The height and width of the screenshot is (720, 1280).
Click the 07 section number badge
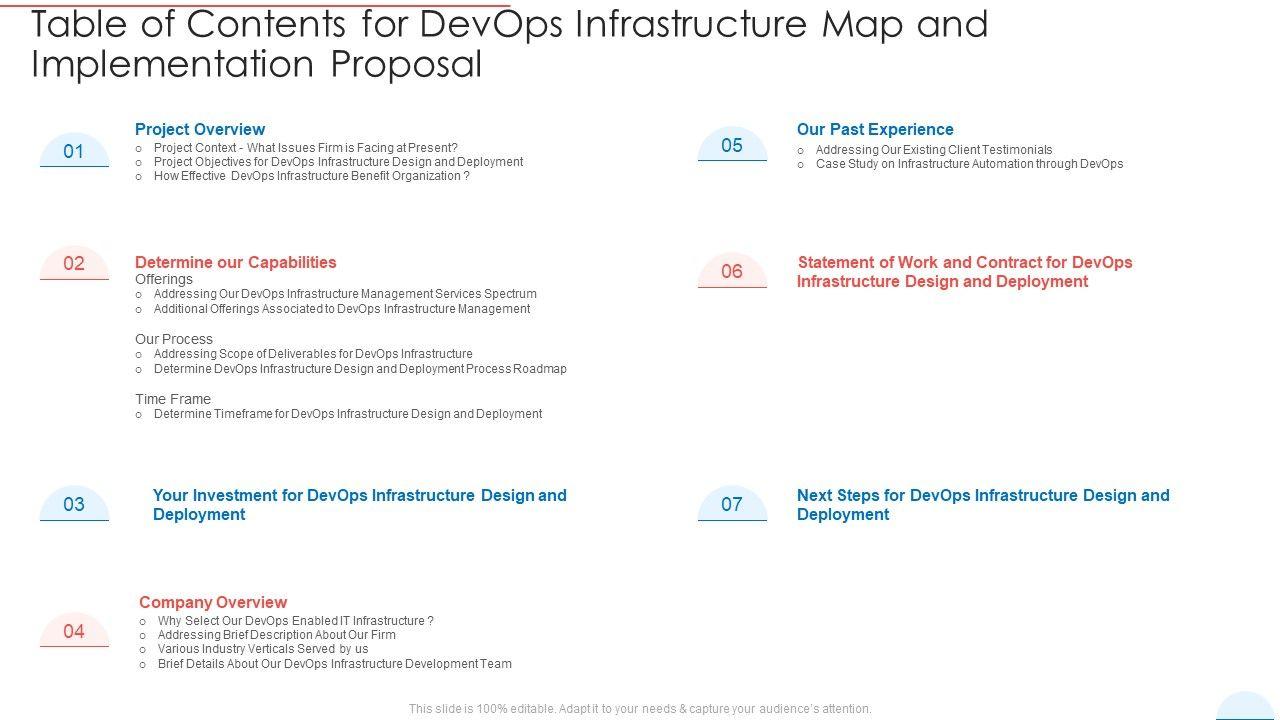pyautogui.click(x=732, y=504)
